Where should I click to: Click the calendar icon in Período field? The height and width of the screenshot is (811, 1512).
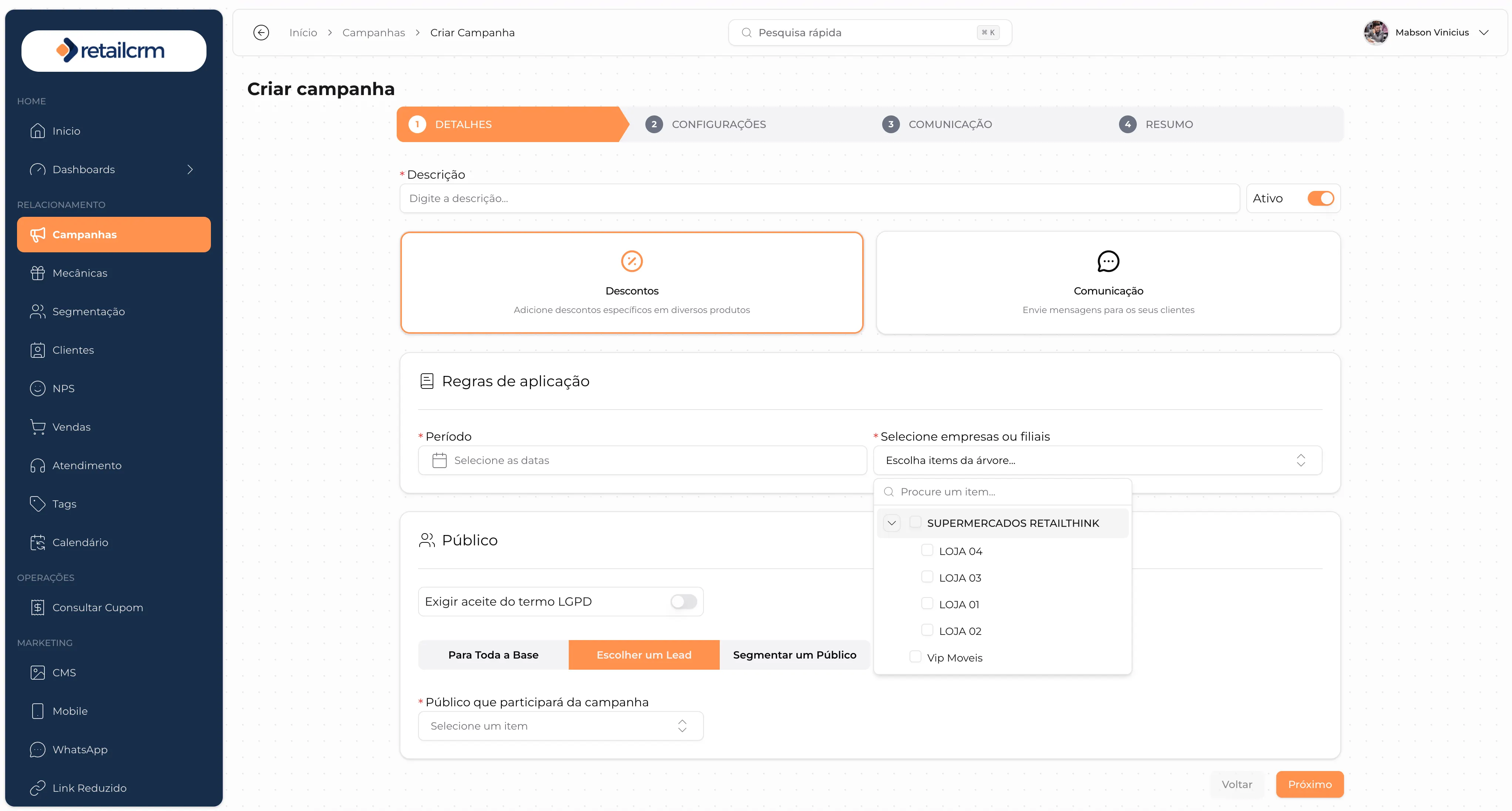point(439,461)
